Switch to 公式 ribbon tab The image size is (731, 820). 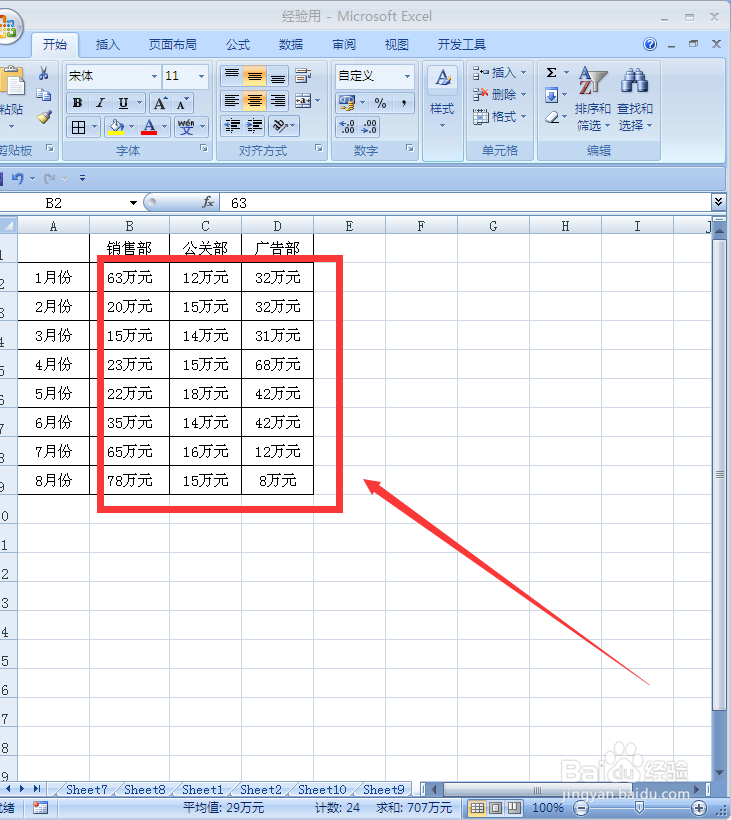tap(238, 45)
